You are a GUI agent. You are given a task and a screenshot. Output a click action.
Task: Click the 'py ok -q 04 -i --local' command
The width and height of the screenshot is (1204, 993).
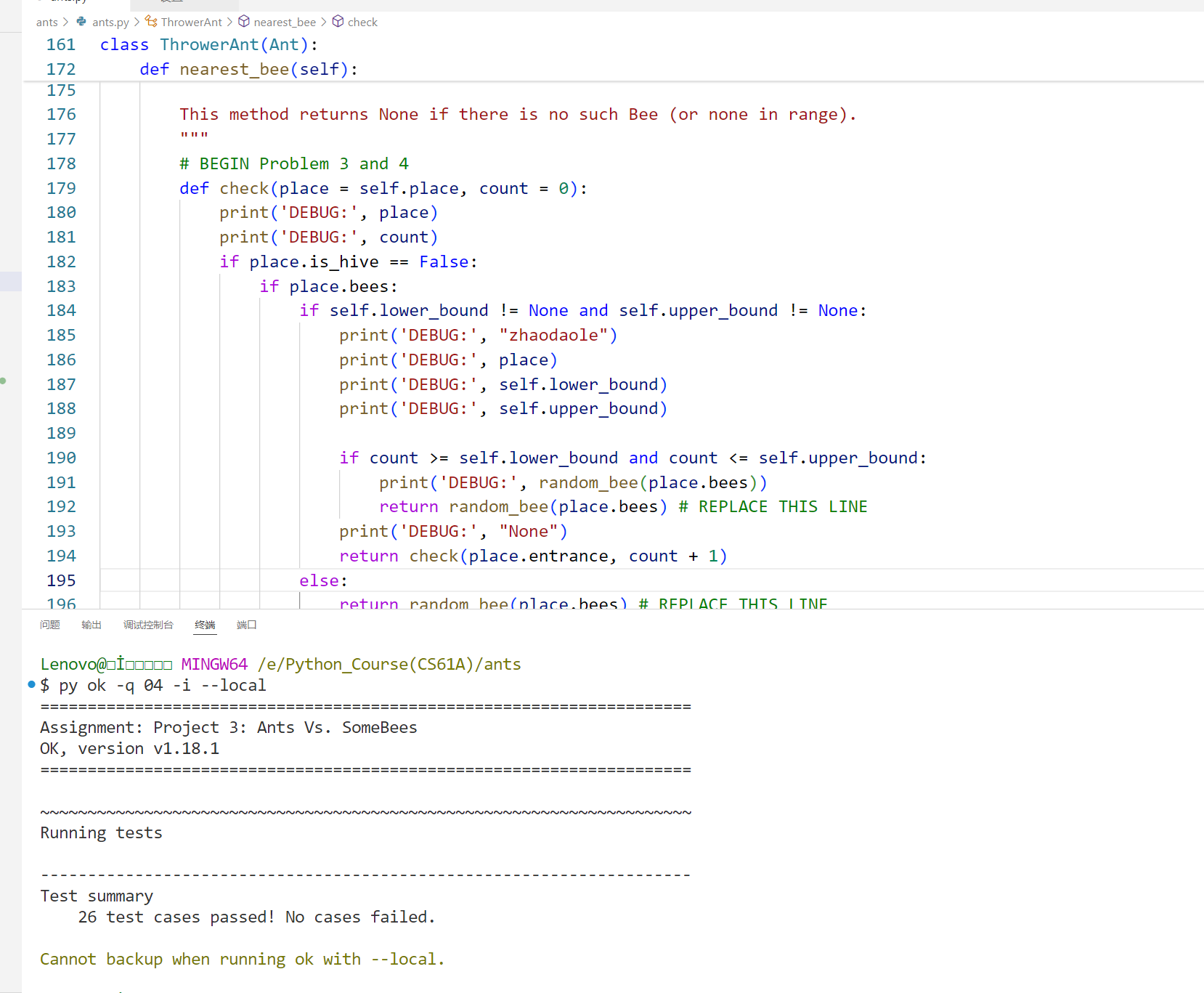163,686
